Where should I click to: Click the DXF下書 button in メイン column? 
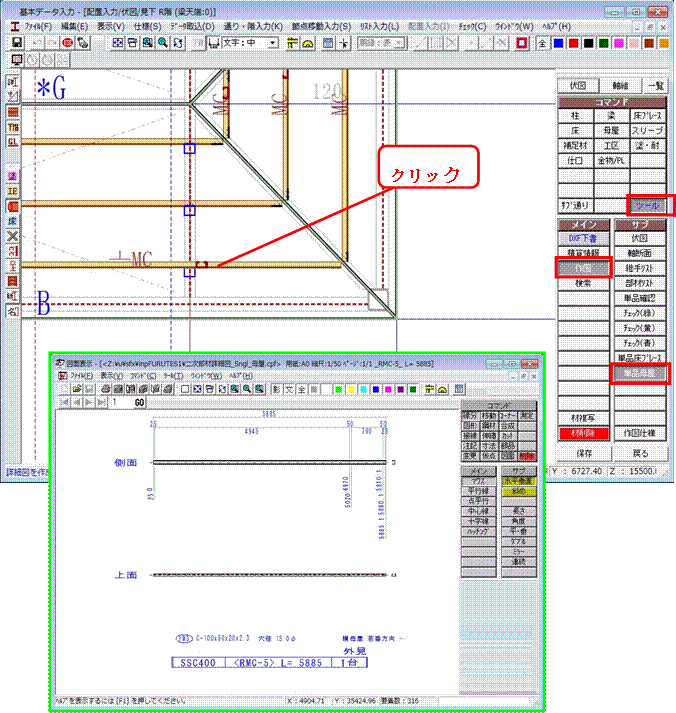pyautogui.click(x=583, y=238)
